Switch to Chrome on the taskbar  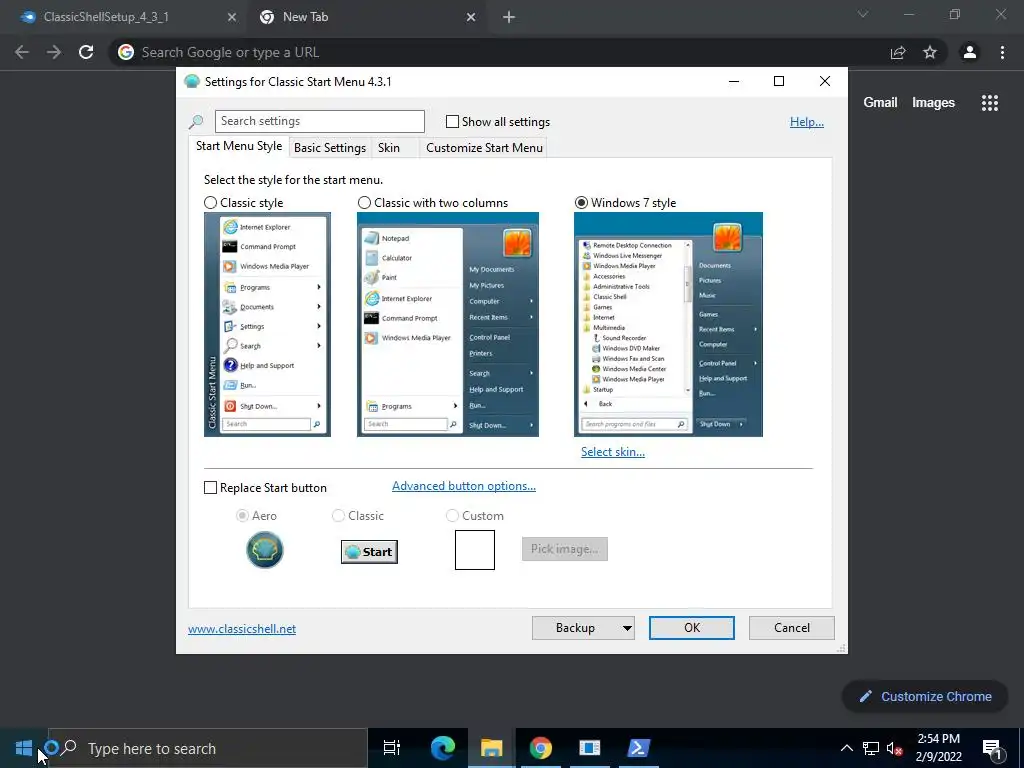click(540, 748)
